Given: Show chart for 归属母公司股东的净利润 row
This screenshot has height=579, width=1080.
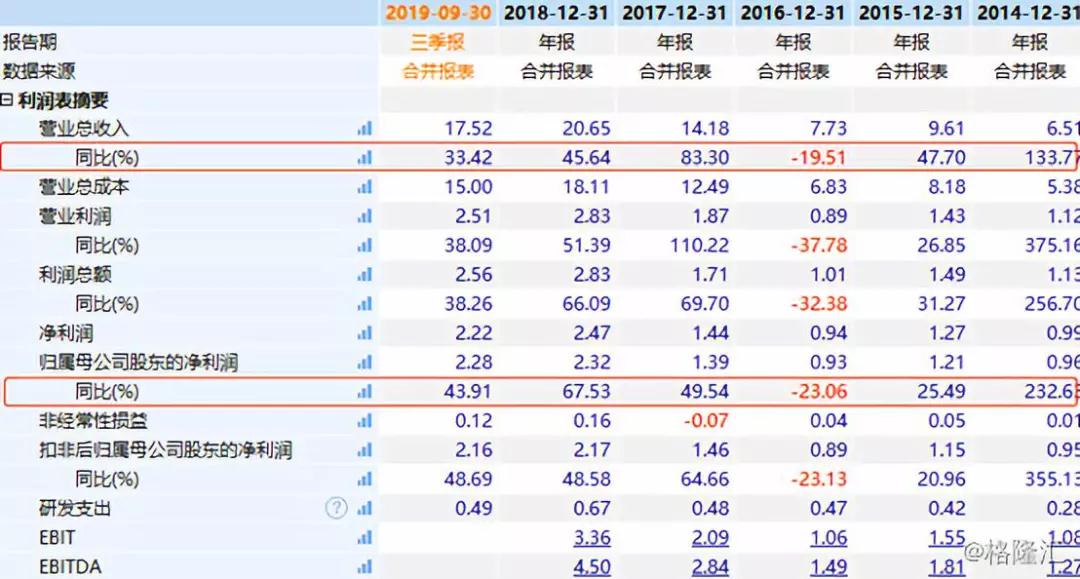Looking at the screenshot, I should (364, 362).
